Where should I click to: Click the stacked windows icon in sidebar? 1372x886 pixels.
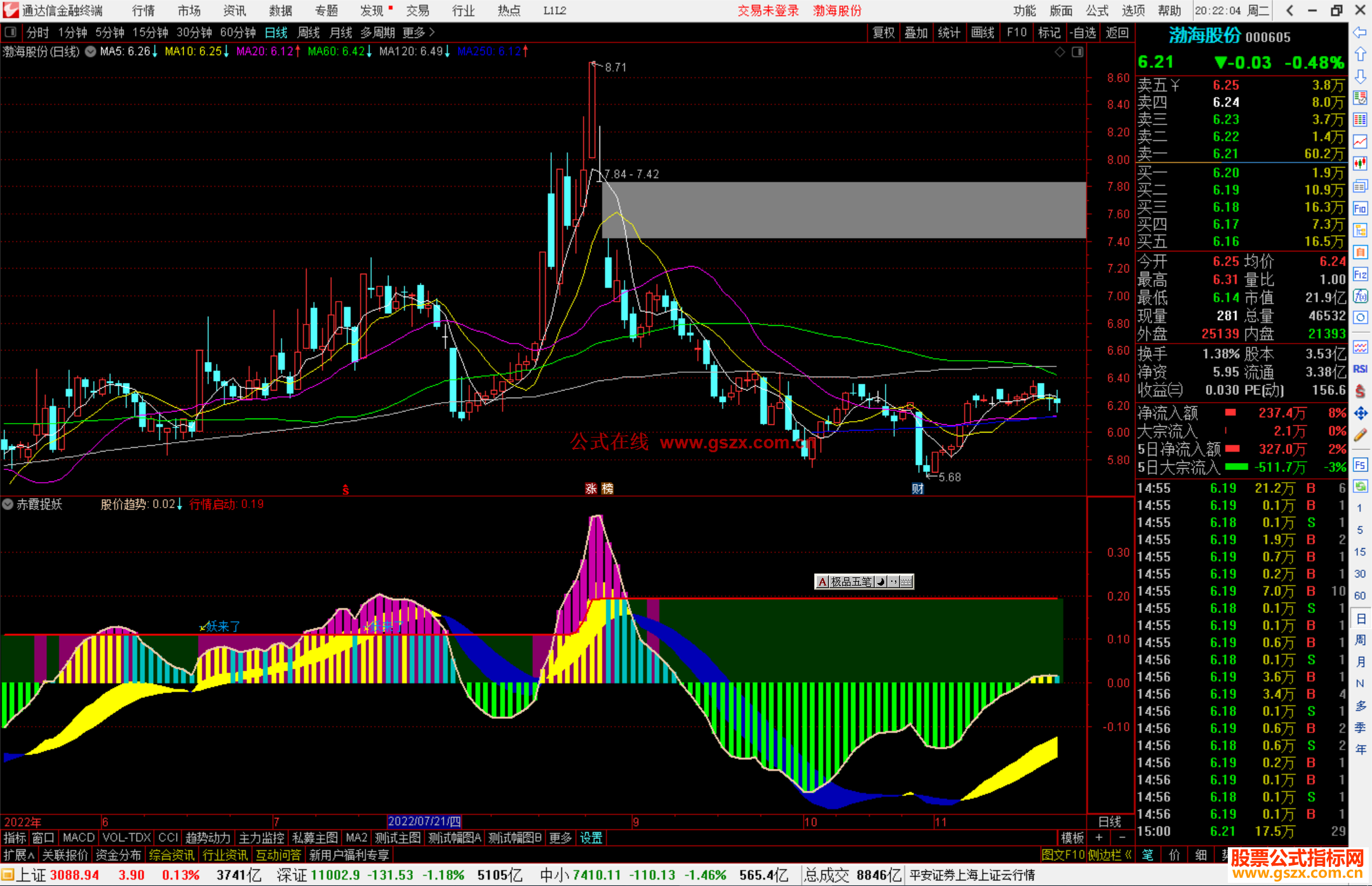coord(1360,186)
